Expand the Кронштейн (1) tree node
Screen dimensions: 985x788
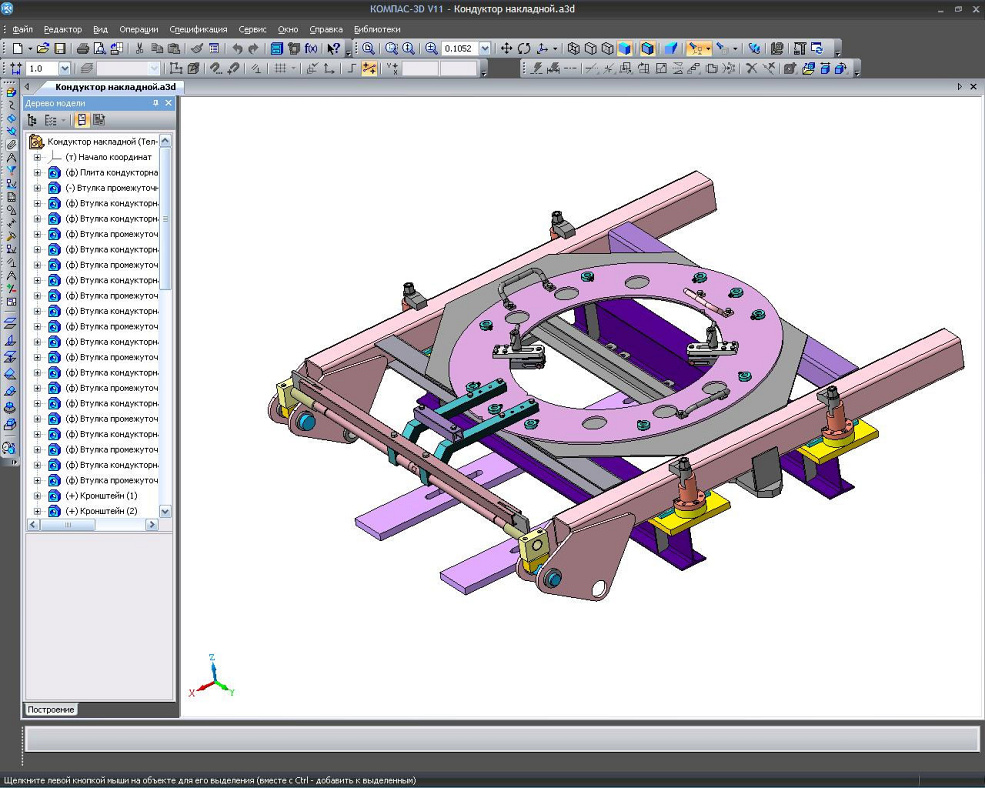tap(38, 496)
